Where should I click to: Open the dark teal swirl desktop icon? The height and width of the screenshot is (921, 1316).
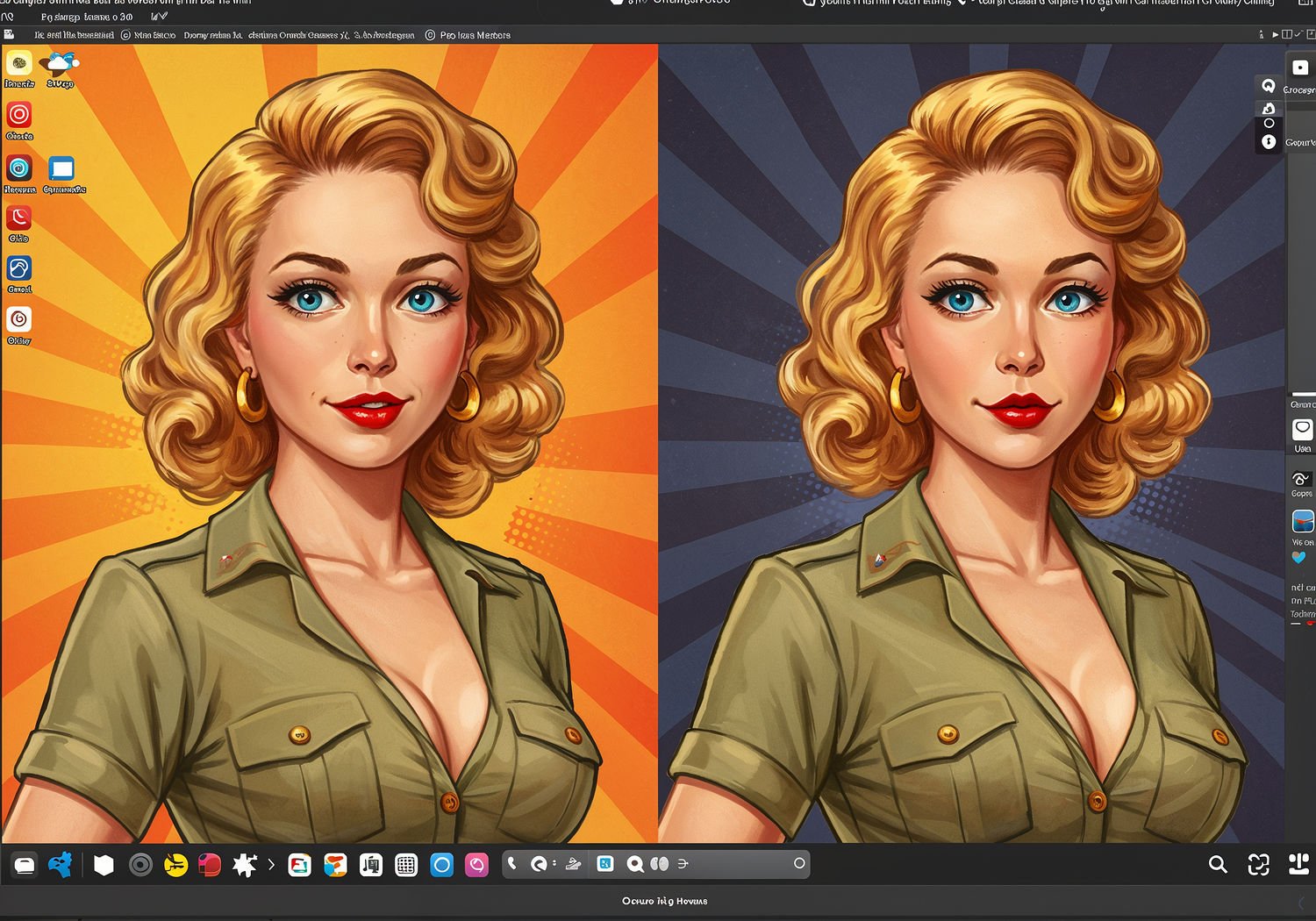[x=19, y=168]
